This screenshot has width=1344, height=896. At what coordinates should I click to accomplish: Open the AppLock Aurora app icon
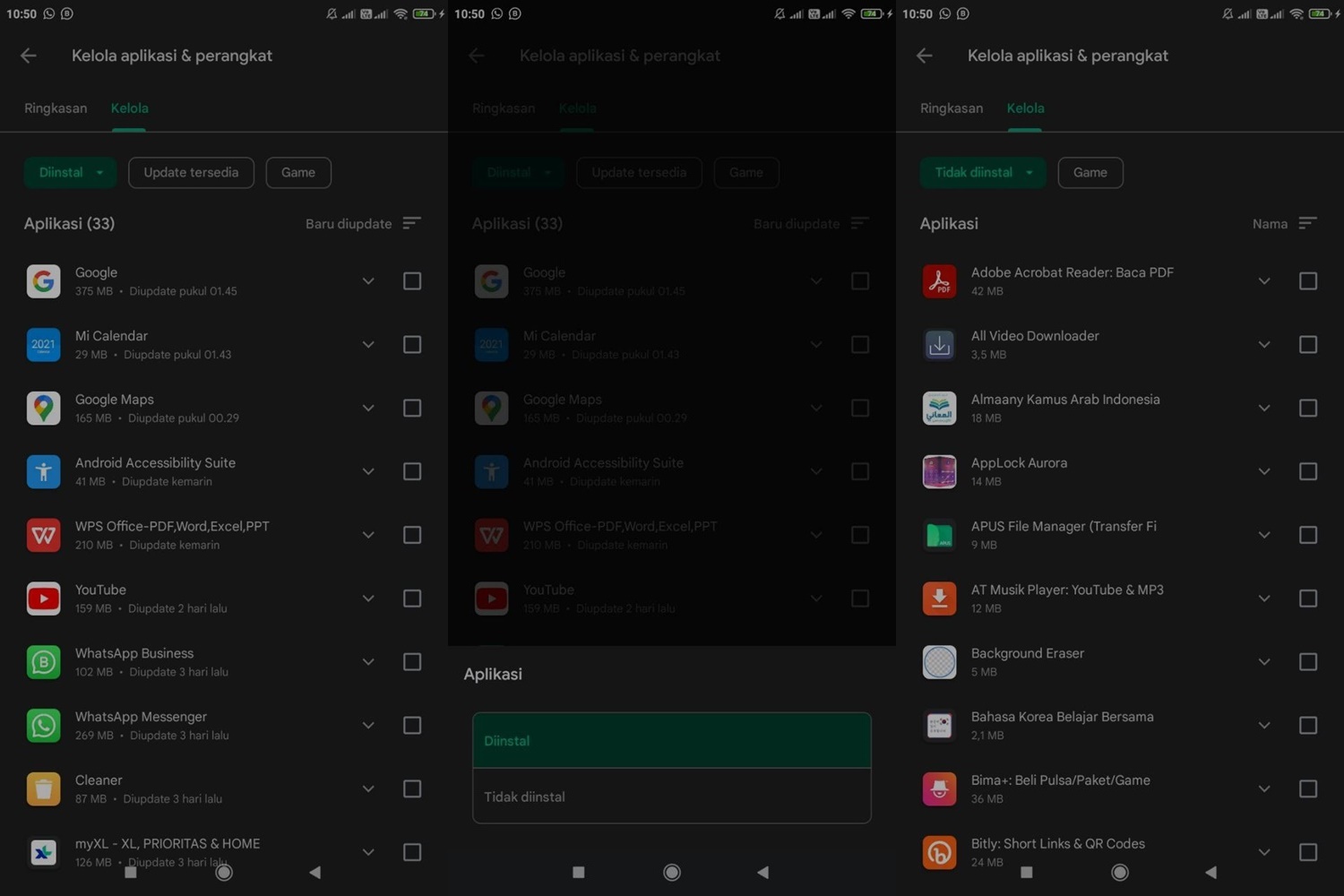pyautogui.click(x=939, y=471)
